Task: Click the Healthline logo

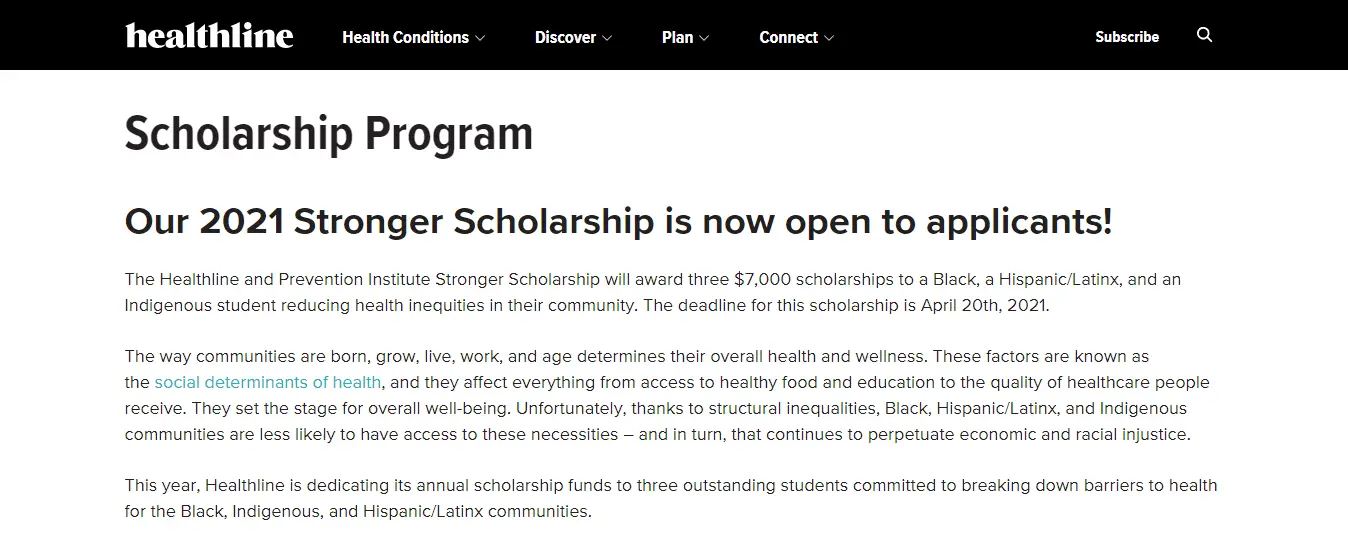Action: coord(209,36)
